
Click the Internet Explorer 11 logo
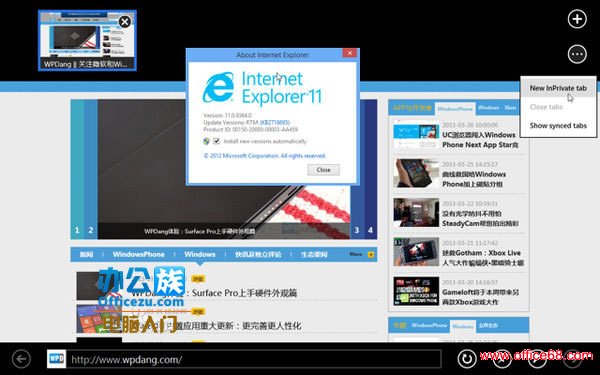pos(262,88)
